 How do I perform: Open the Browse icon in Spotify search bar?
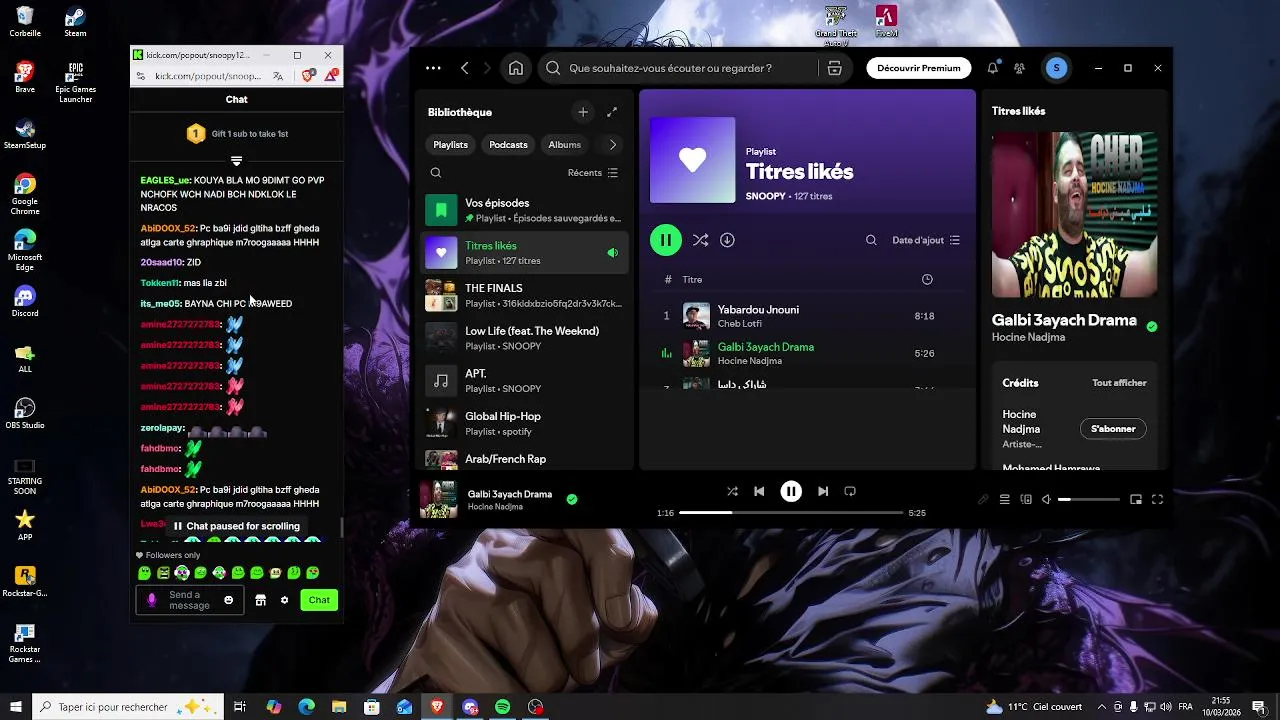click(835, 68)
